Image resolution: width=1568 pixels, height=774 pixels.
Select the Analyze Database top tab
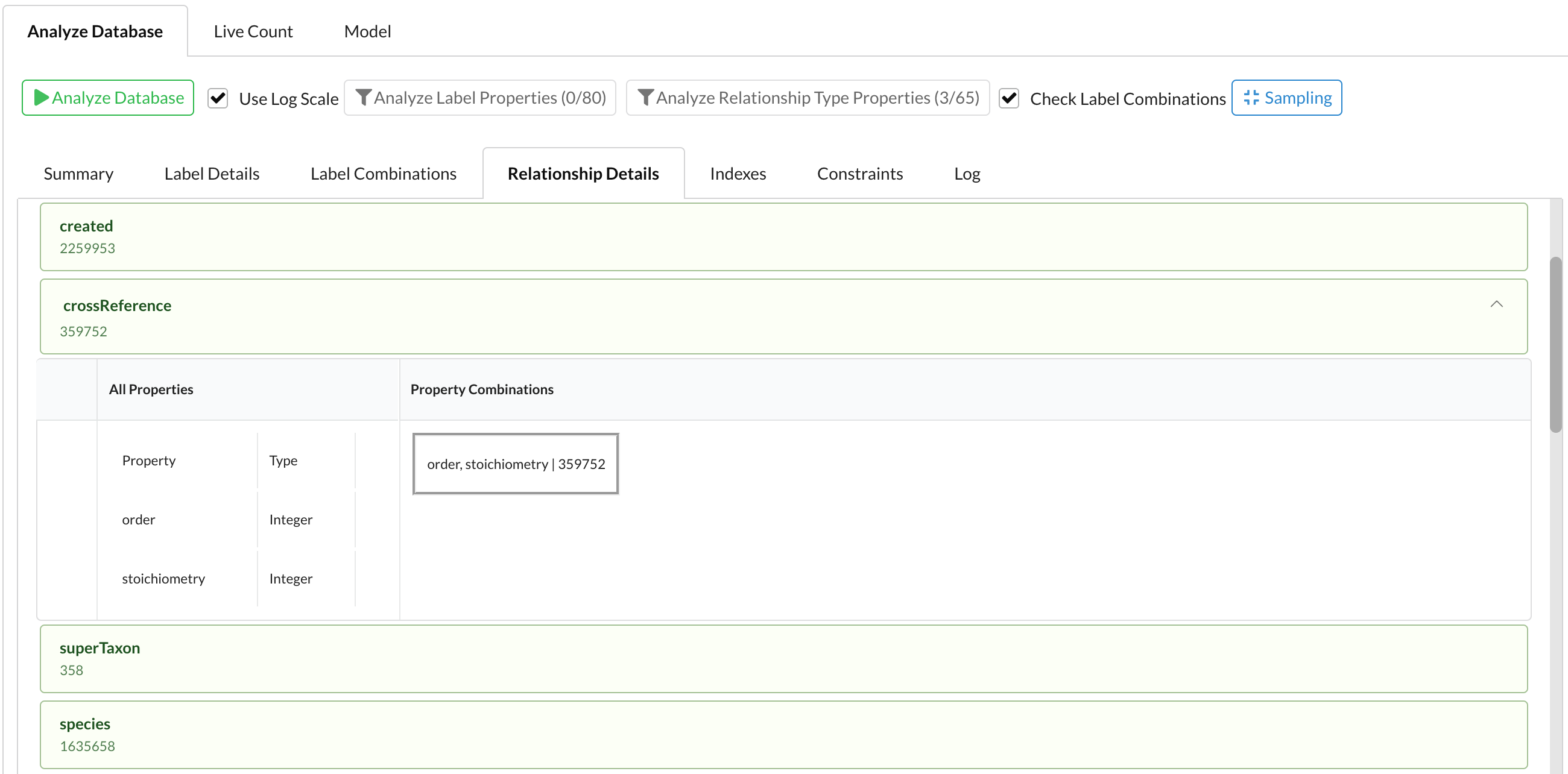coord(95,31)
